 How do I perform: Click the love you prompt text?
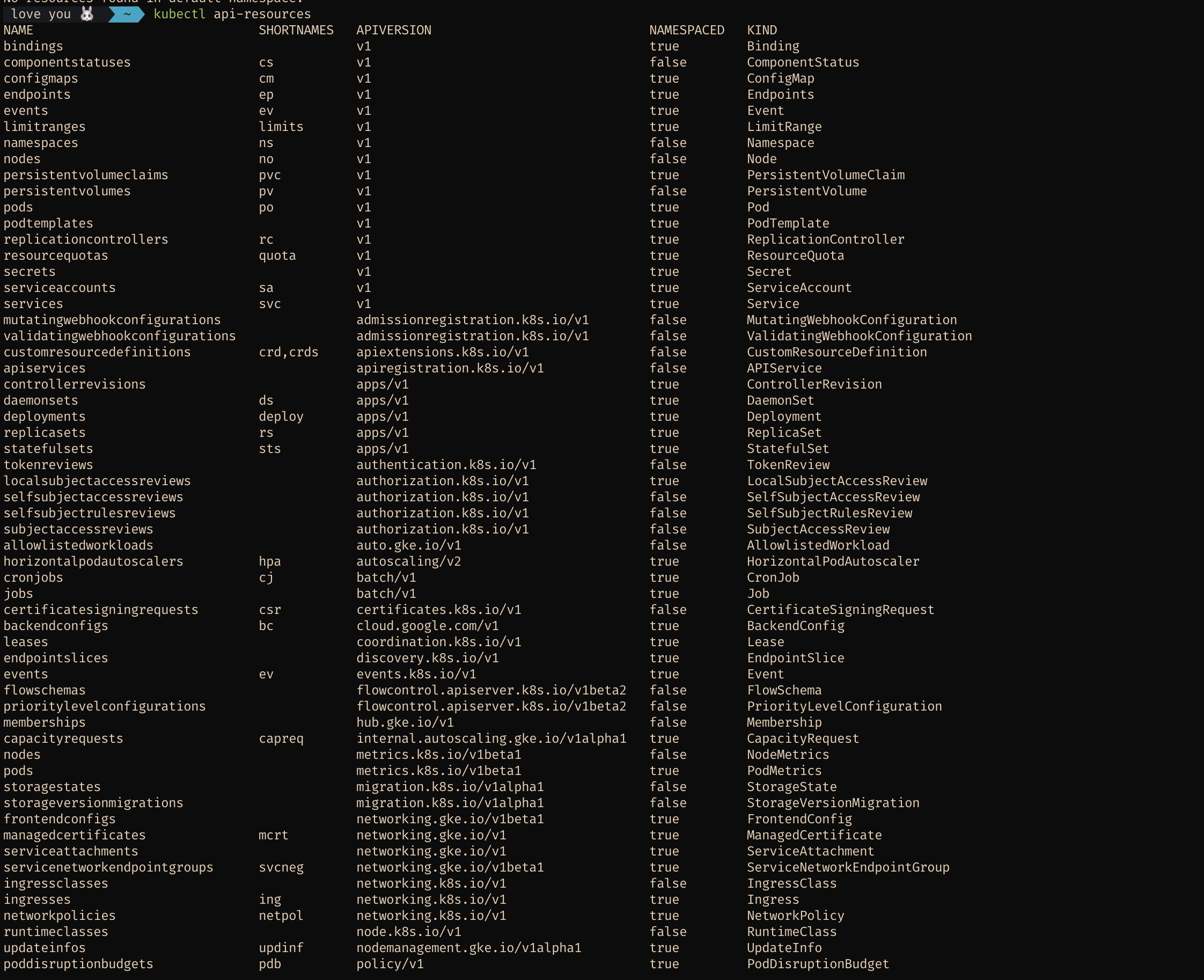[41, 13]
